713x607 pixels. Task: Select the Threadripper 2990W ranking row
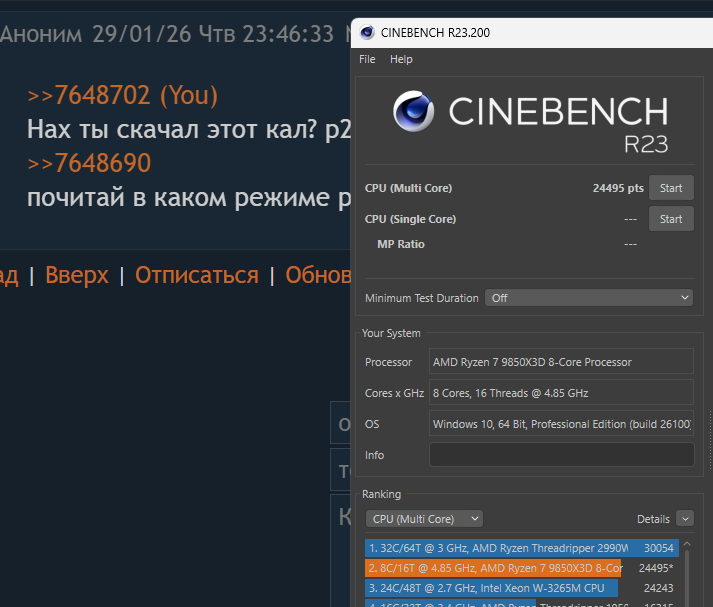pyautogui.click(x=522, y=548)
